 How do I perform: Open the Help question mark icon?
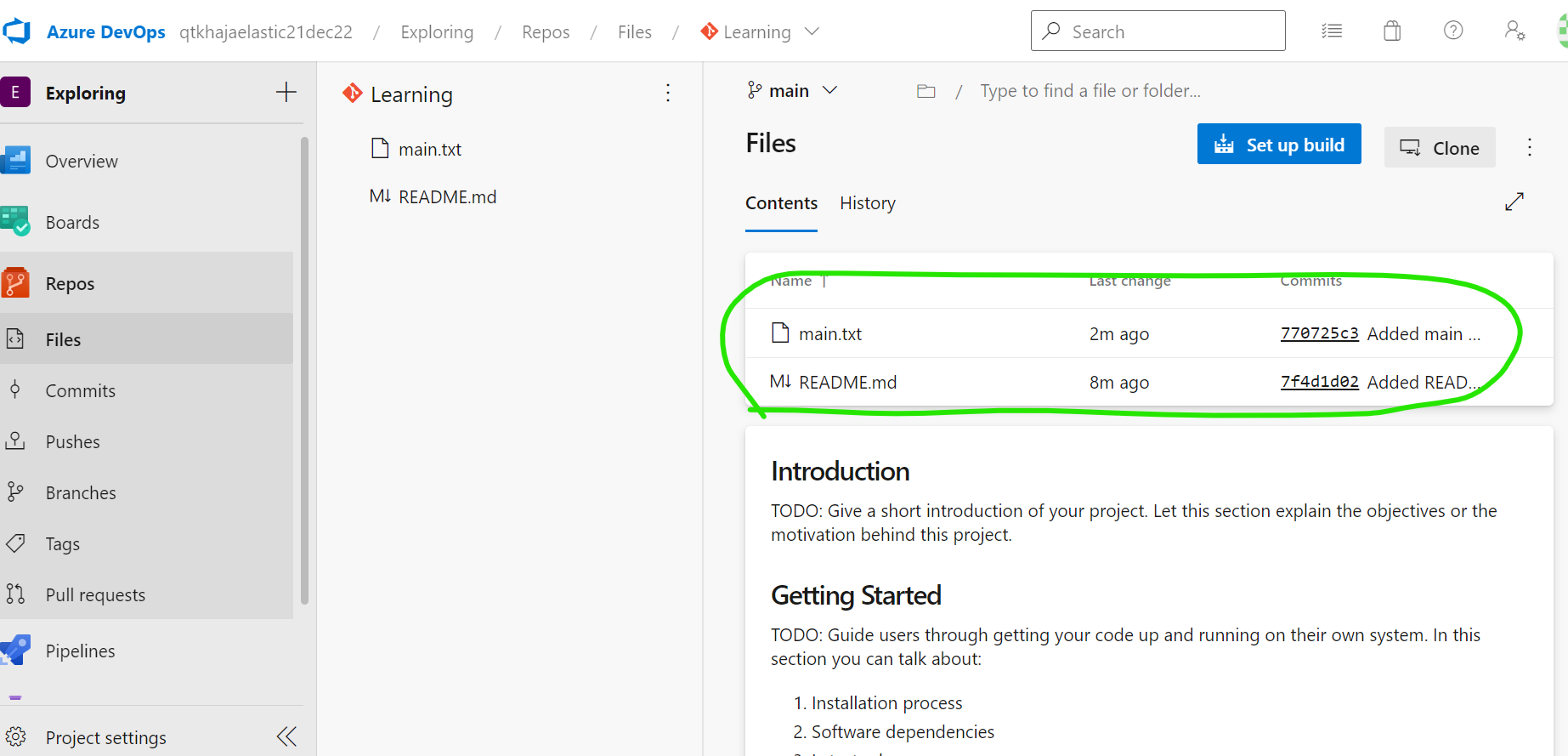tap(1453, 31)
